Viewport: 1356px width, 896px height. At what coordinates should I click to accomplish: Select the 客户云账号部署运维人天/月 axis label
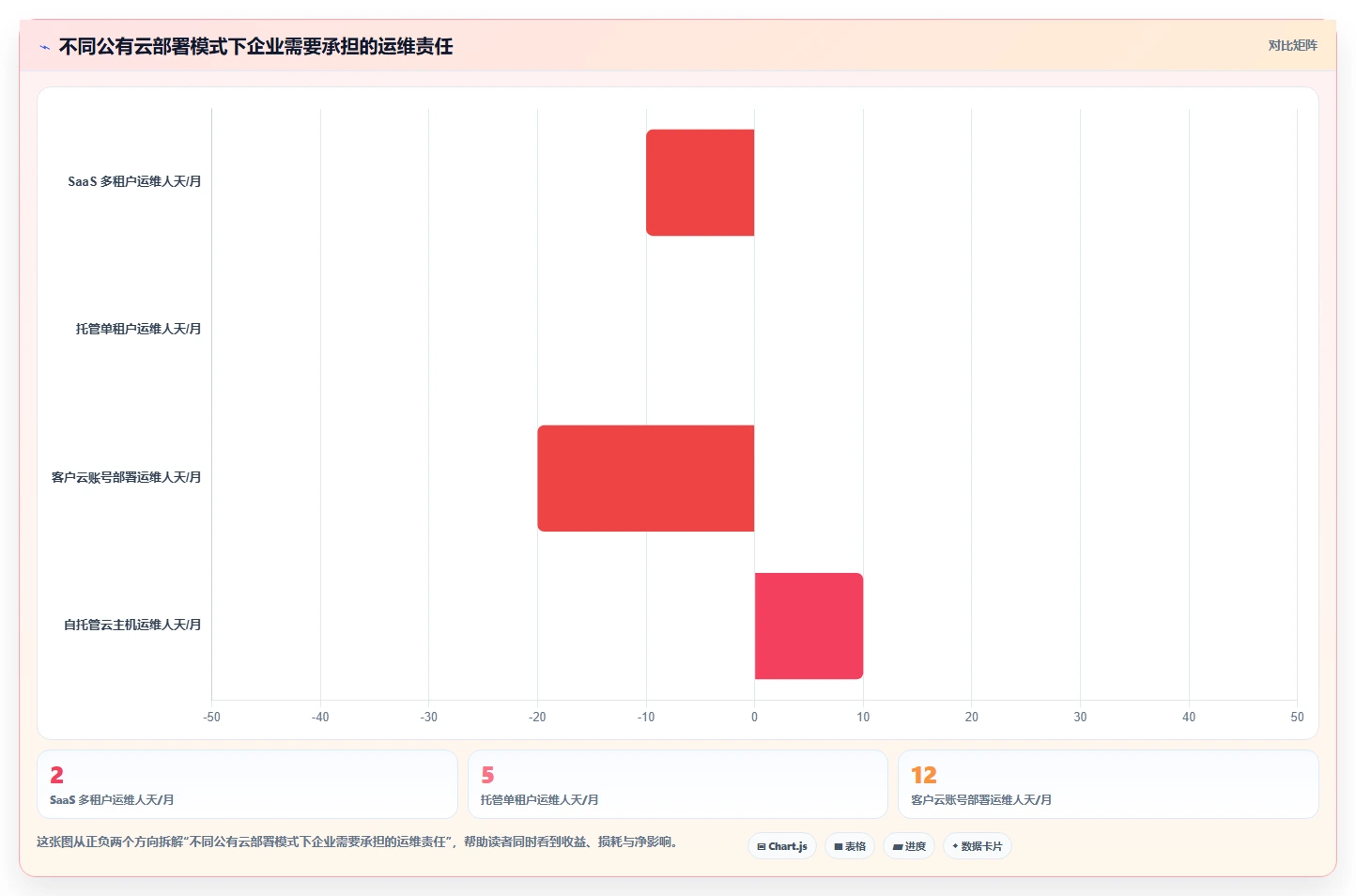tap(126, 477)
